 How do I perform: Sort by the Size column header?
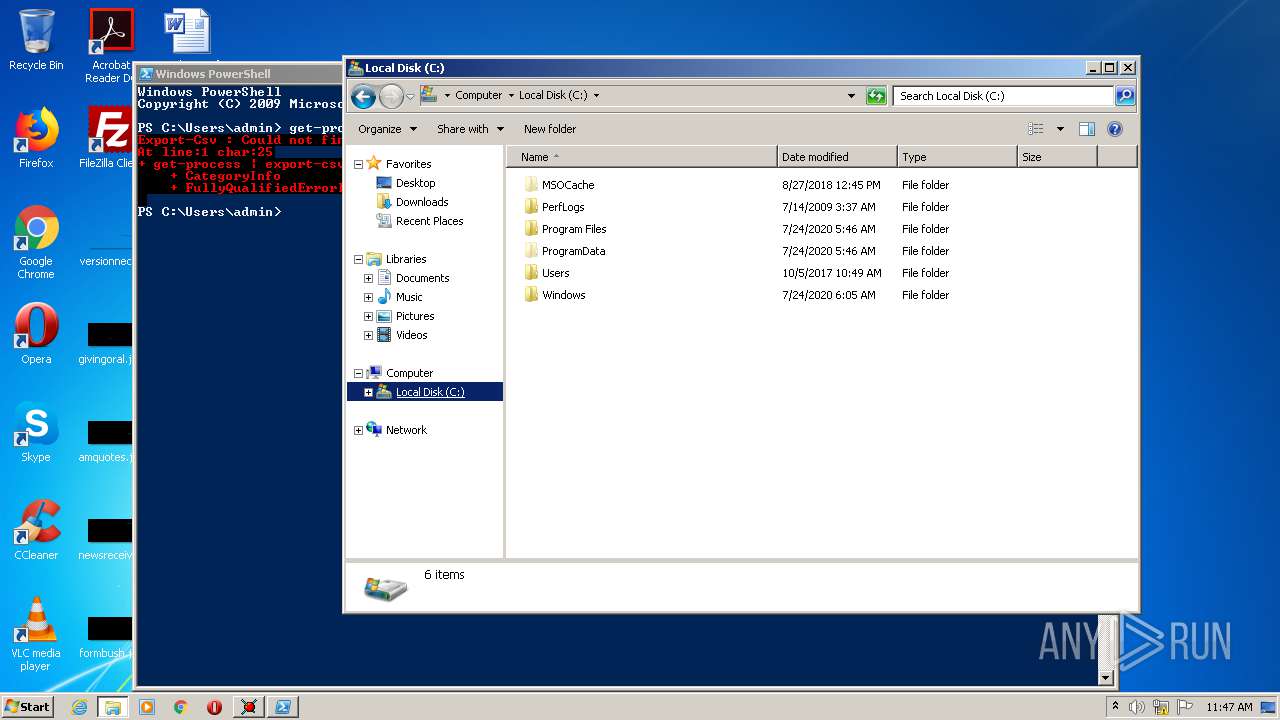(1056, 157)
